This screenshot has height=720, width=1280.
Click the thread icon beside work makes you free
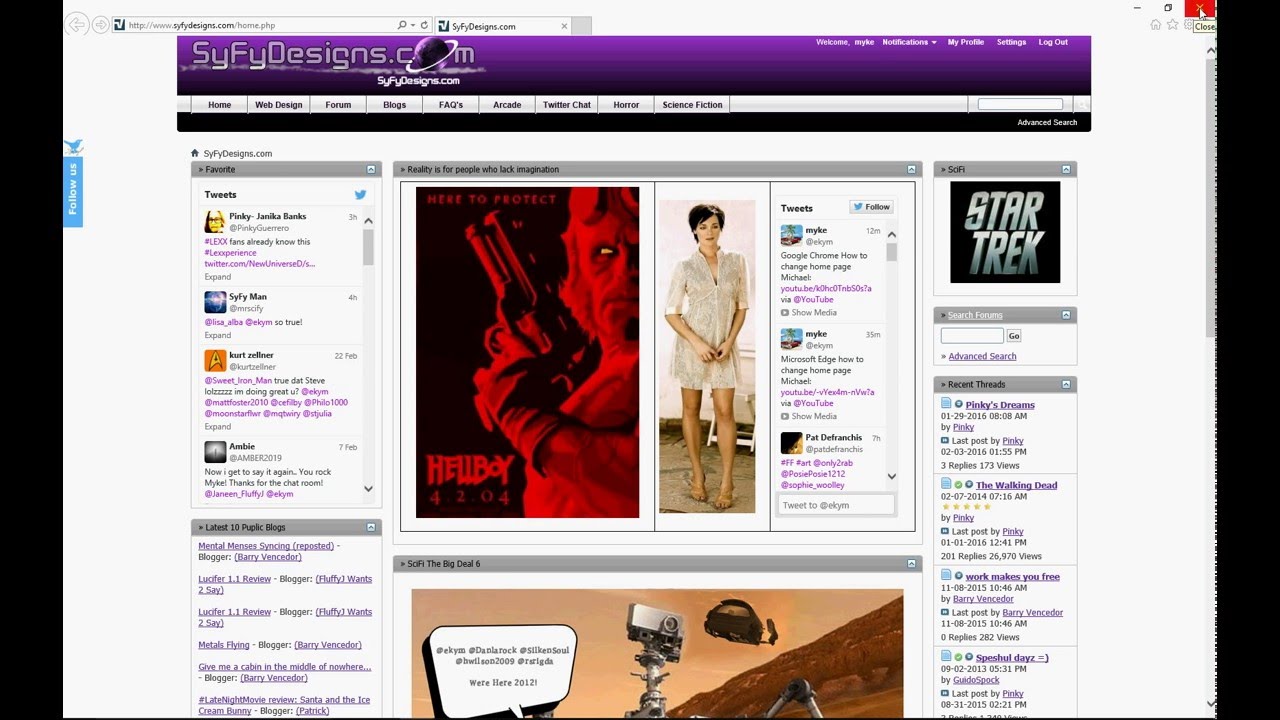pos(946,576)
